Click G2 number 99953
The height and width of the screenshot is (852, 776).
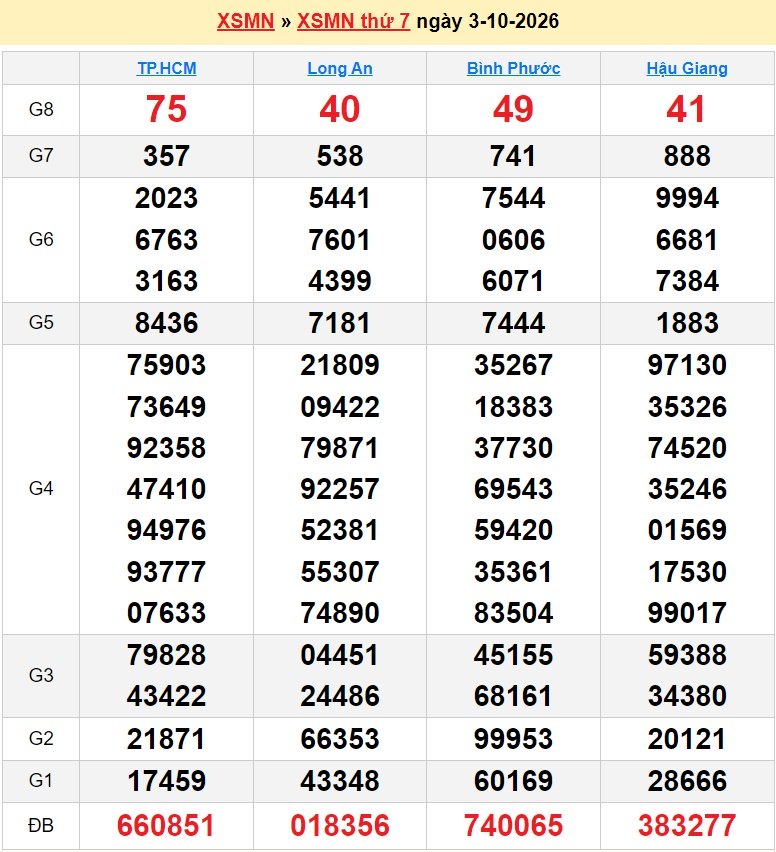(514, 739)
